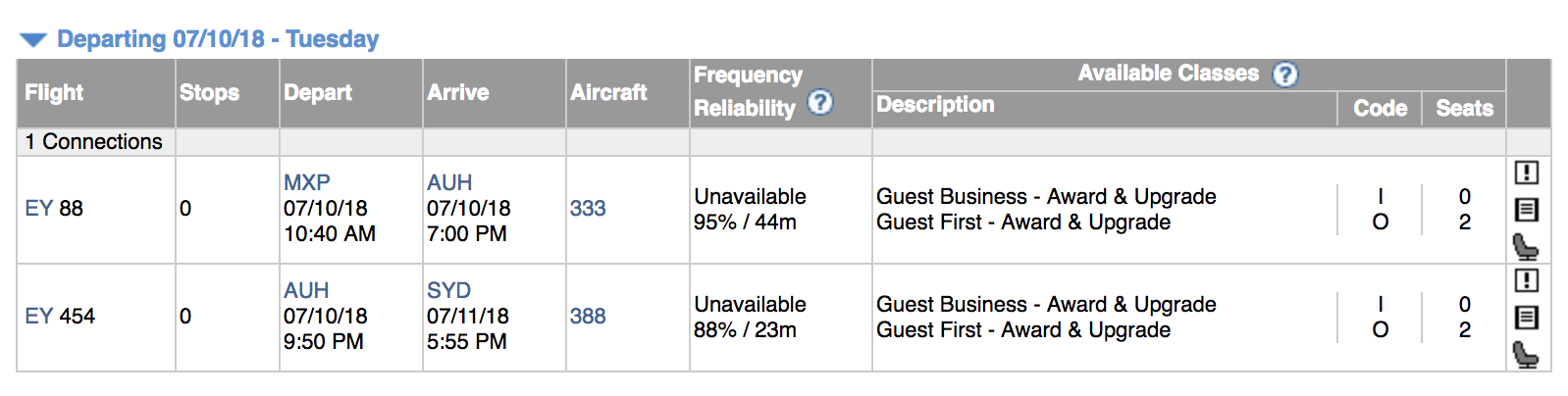Click the Seats column header

tap(1464, 109)
